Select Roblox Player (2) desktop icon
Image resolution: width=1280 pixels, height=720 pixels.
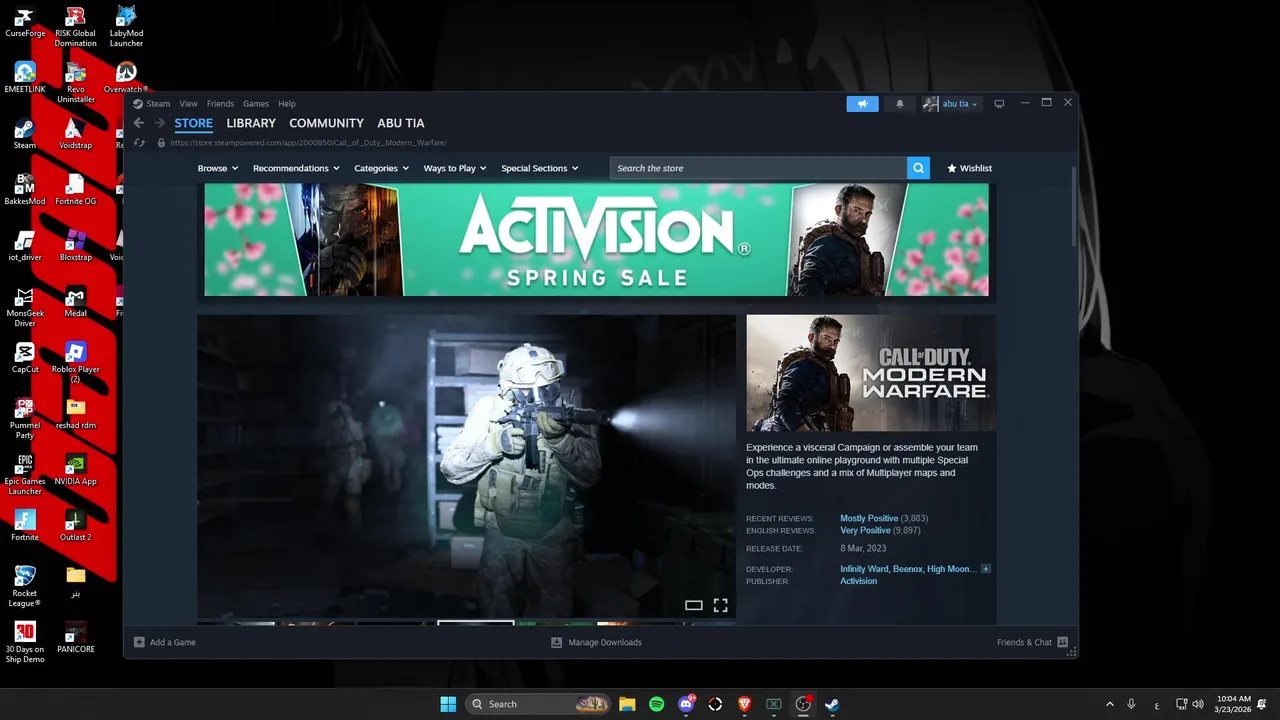pyautogui.click(x=75, y=362)
